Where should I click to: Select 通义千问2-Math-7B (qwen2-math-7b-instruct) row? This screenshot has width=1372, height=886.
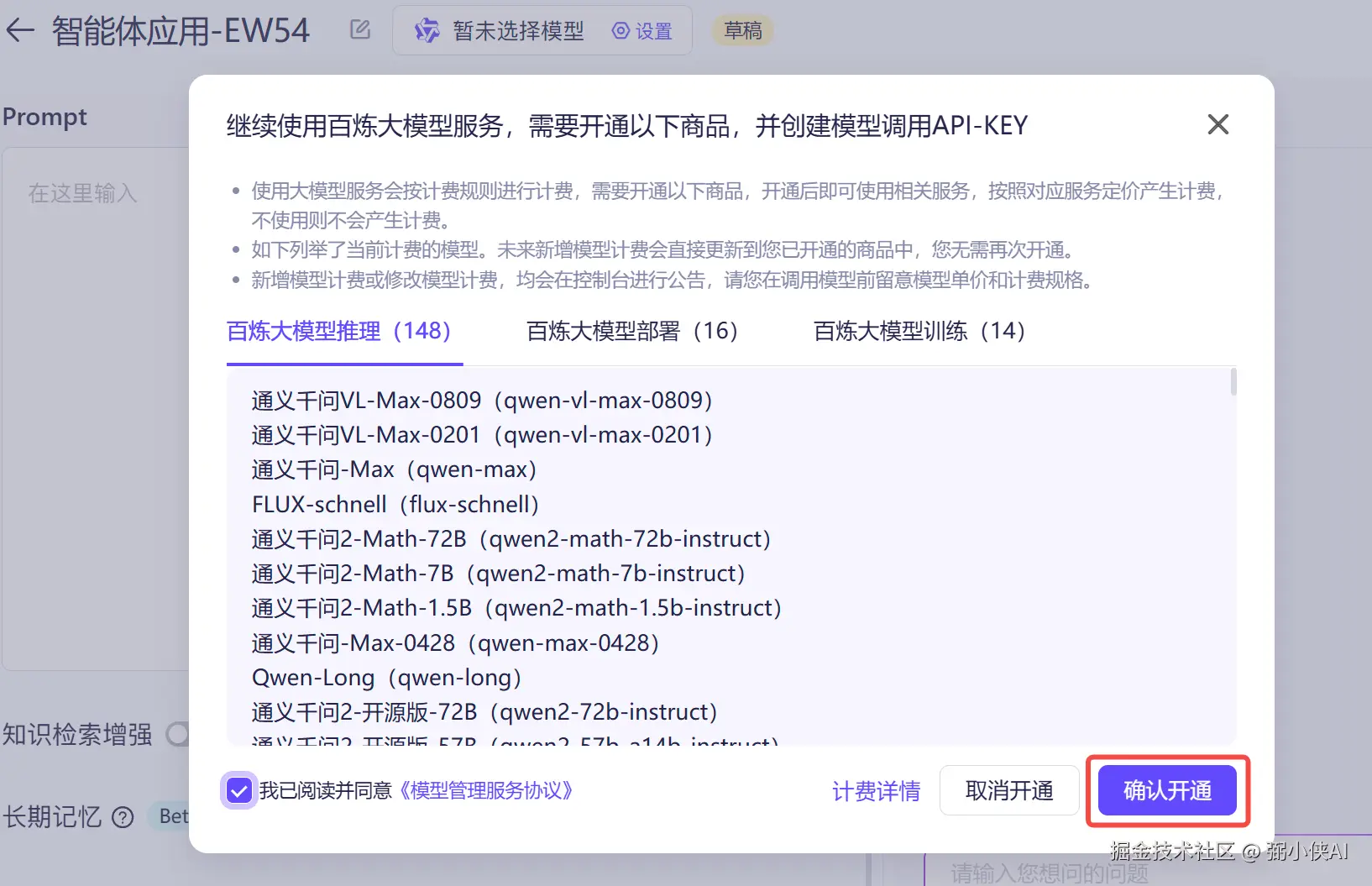click(498, 574)
